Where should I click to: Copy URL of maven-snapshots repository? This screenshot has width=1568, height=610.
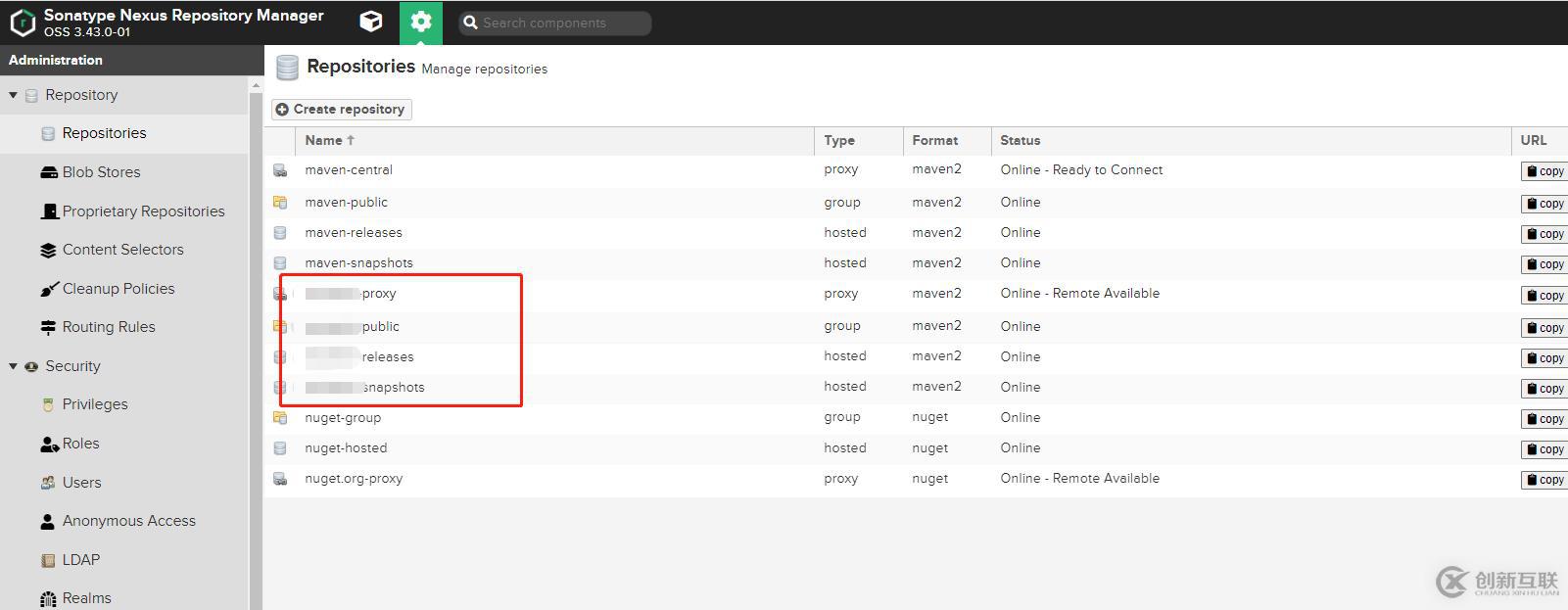pos(1544,264)
